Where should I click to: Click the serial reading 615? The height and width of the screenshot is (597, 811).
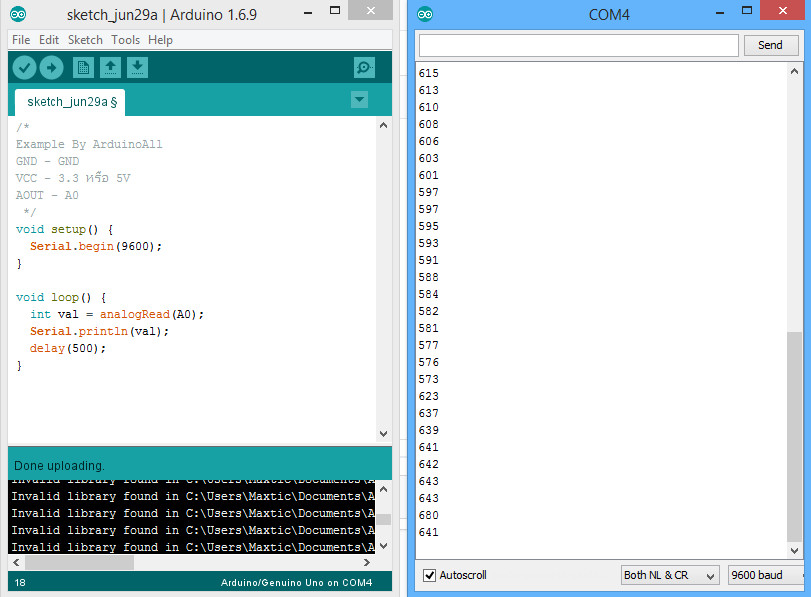pyautogui.click(x=428, y=73)
